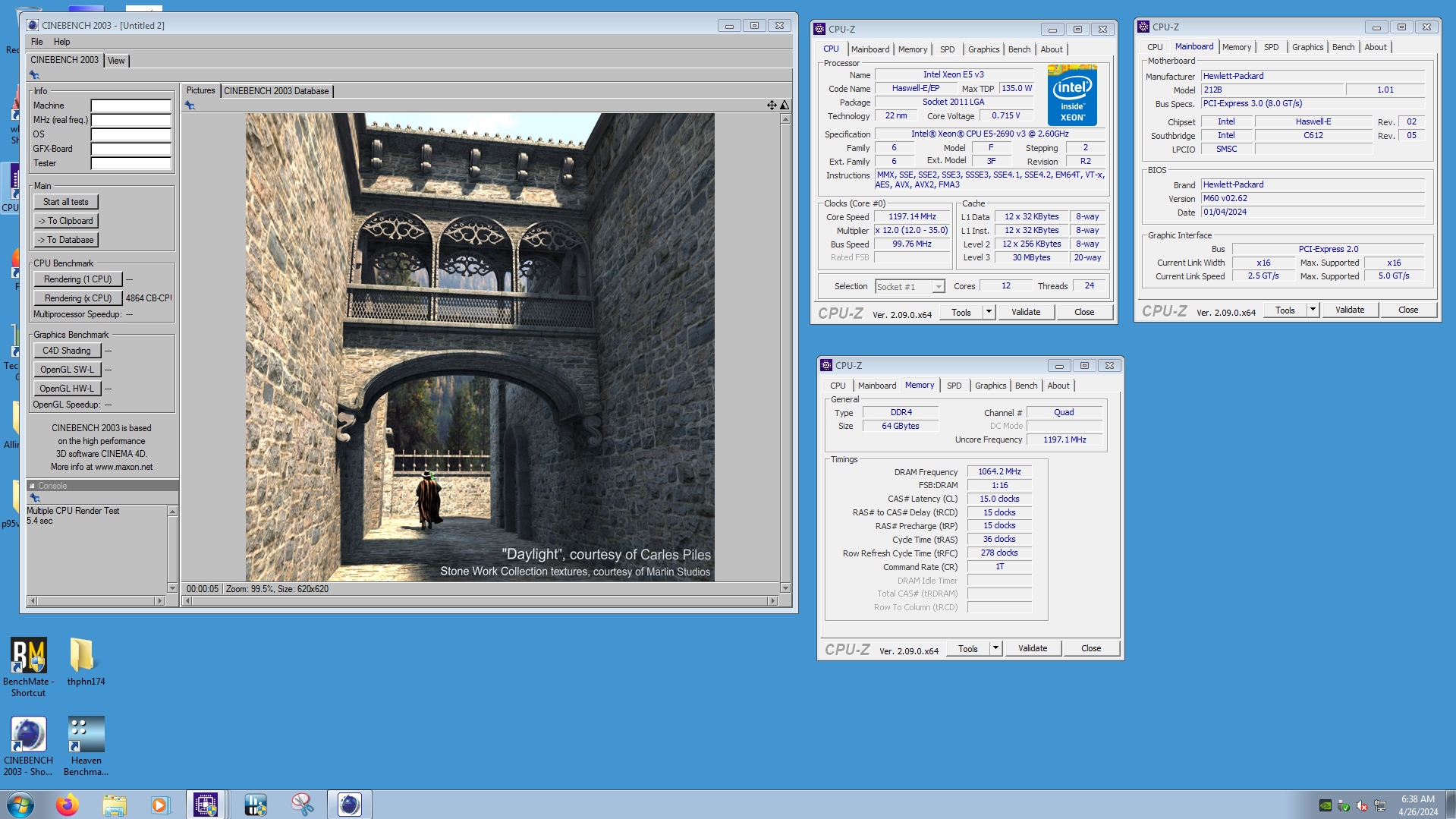1456x819 pixels.
Task: Switch to the View tab in CINEBENCH
Action: pos(116,61)
